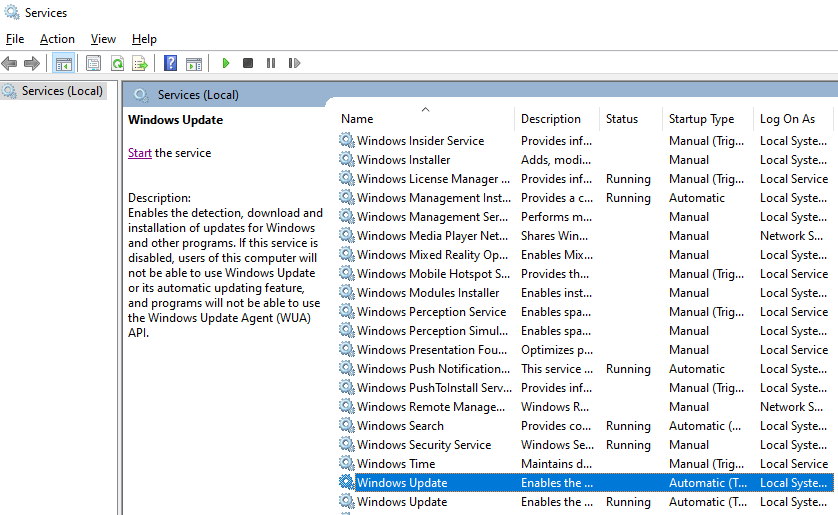Click the Pause Service icon

tap(271, 63)
